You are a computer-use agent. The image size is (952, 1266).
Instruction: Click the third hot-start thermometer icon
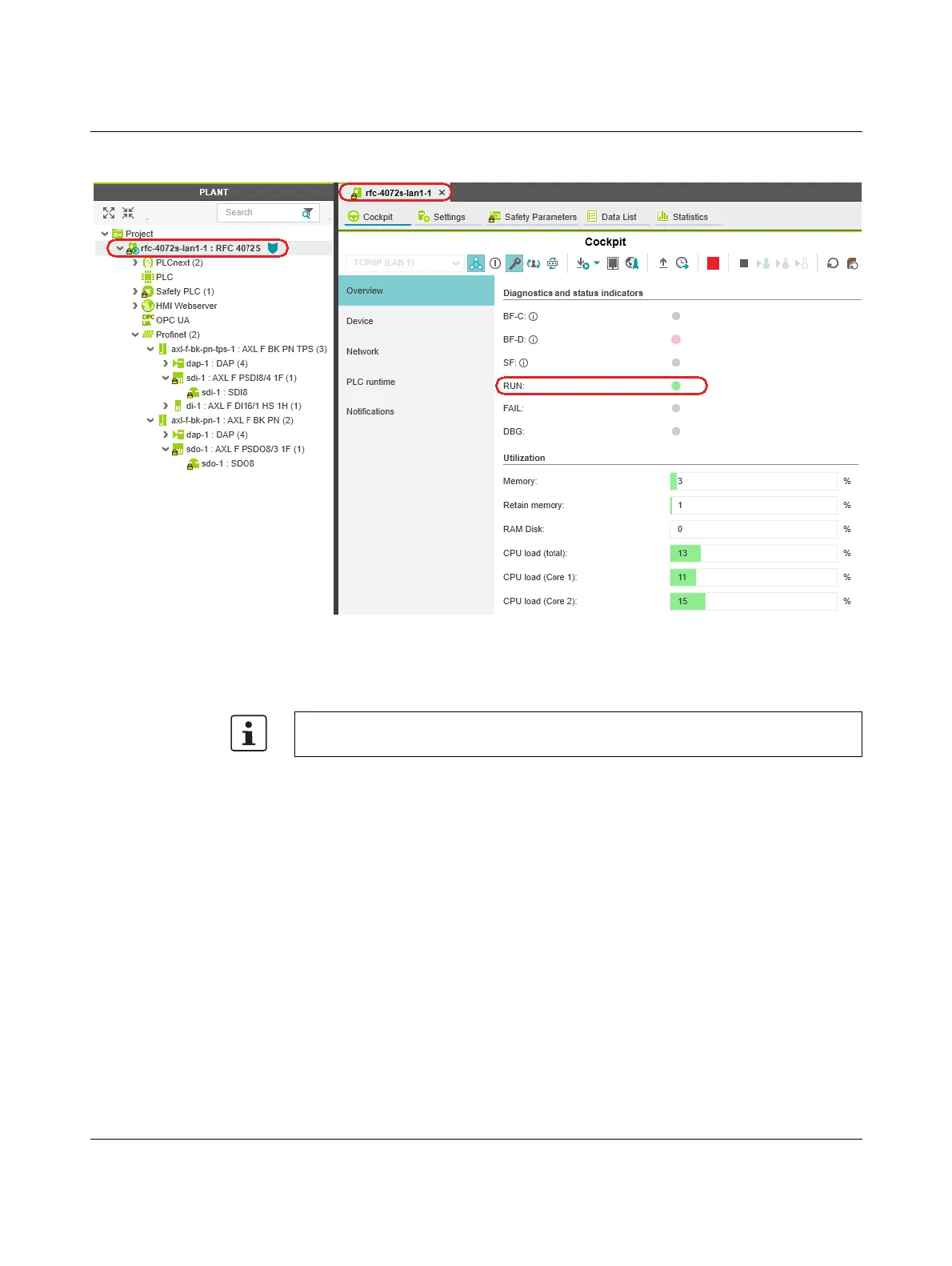(802, 263)
